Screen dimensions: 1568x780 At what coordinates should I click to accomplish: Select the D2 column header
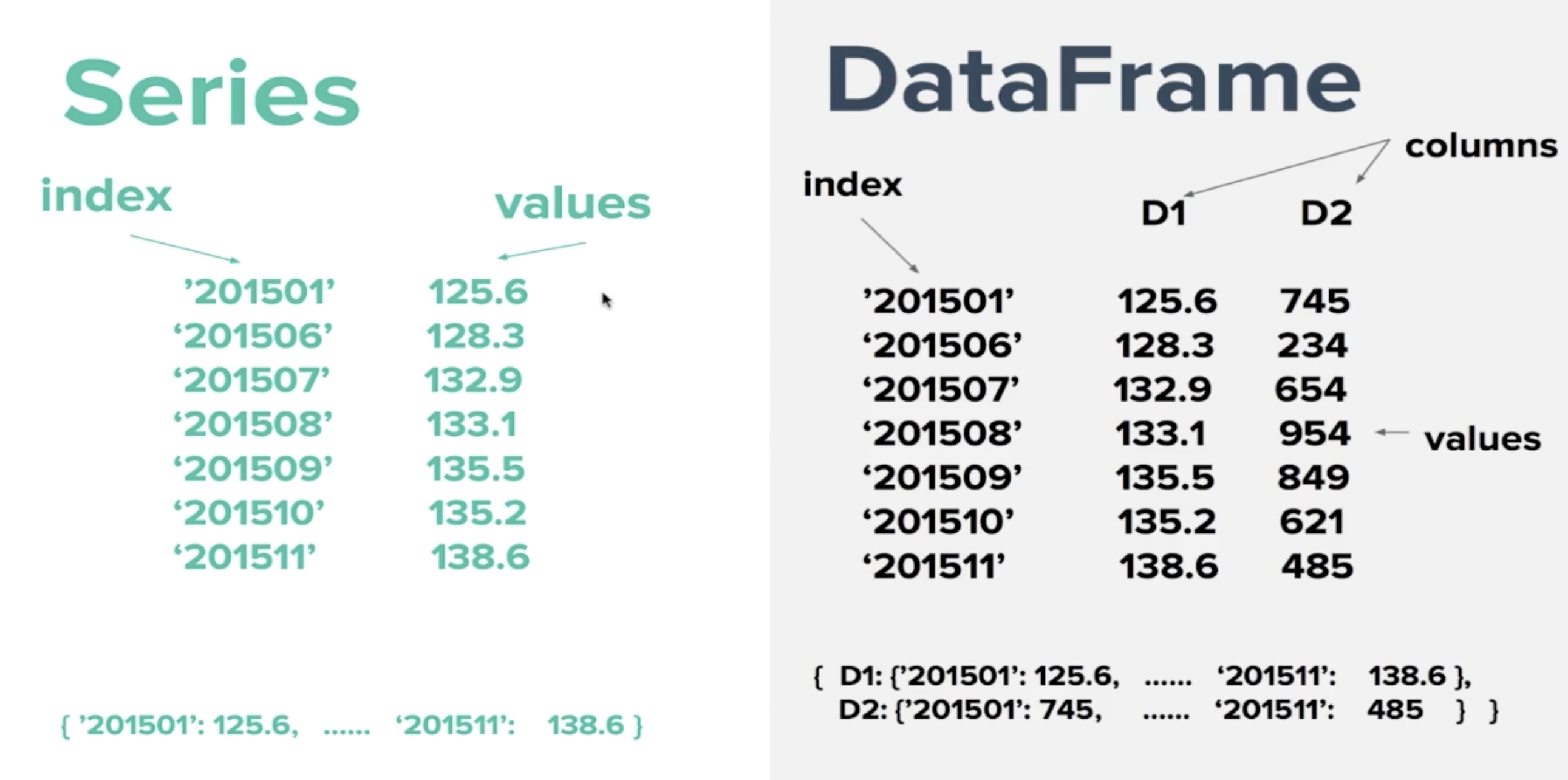[x=1326, y=213]
